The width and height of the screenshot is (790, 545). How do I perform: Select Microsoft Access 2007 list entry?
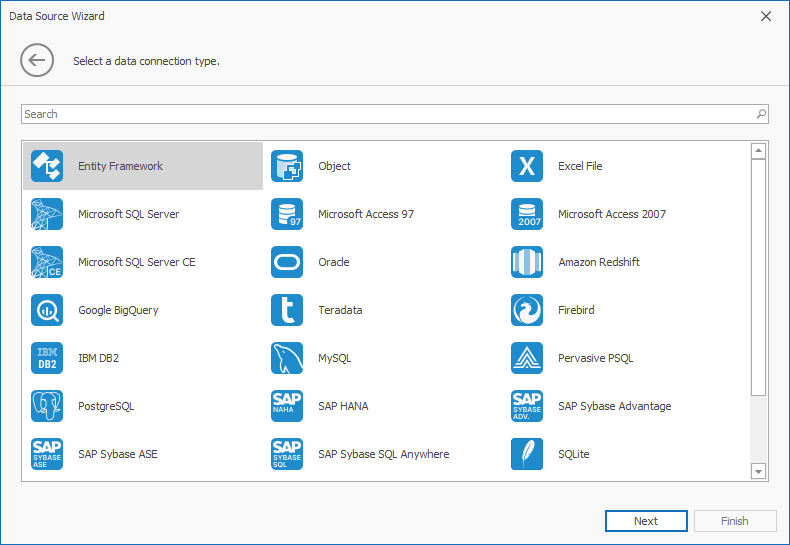click(x=611, y=214)
